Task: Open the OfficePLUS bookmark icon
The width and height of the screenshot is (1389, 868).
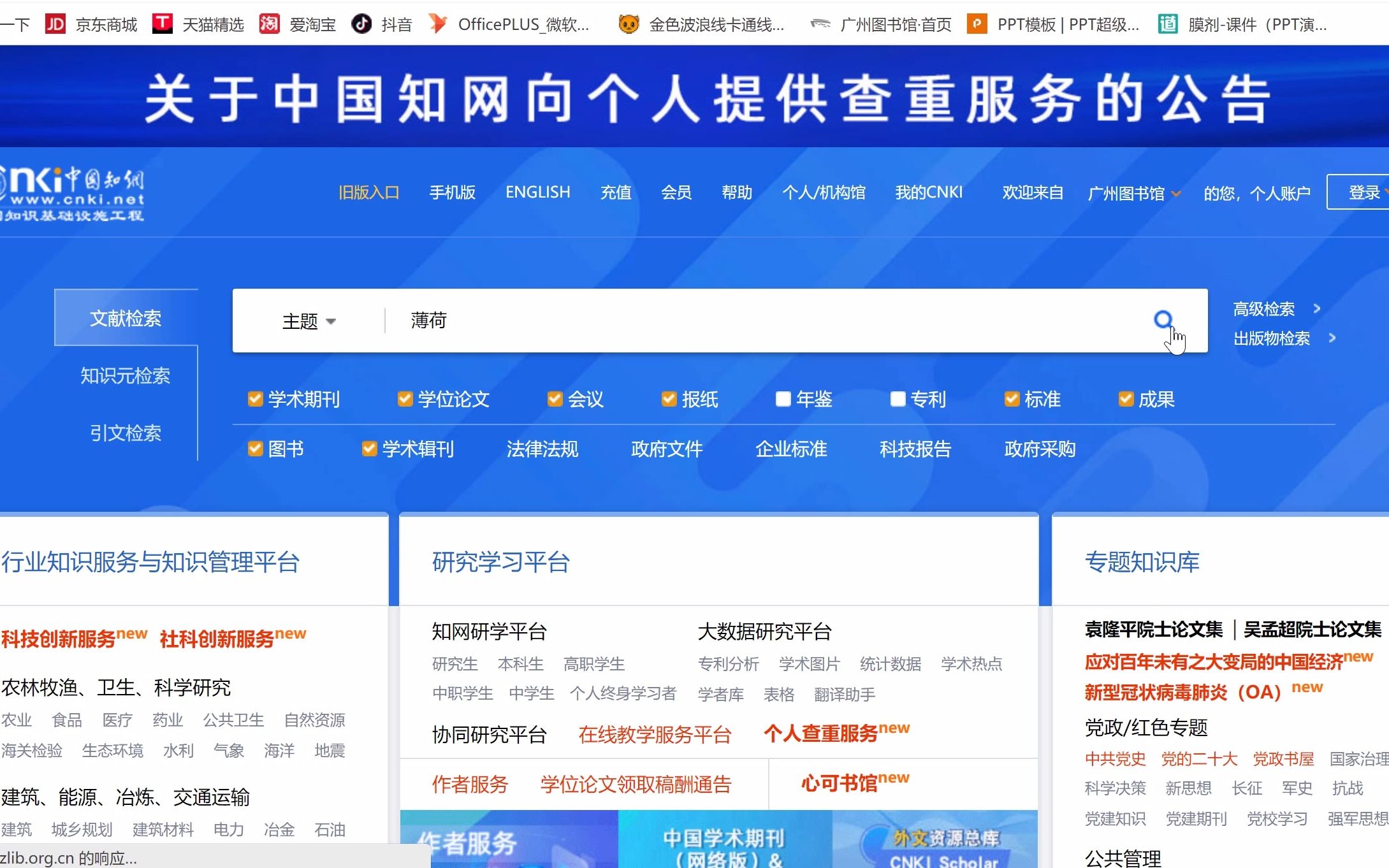Action: tap(438, 24)
